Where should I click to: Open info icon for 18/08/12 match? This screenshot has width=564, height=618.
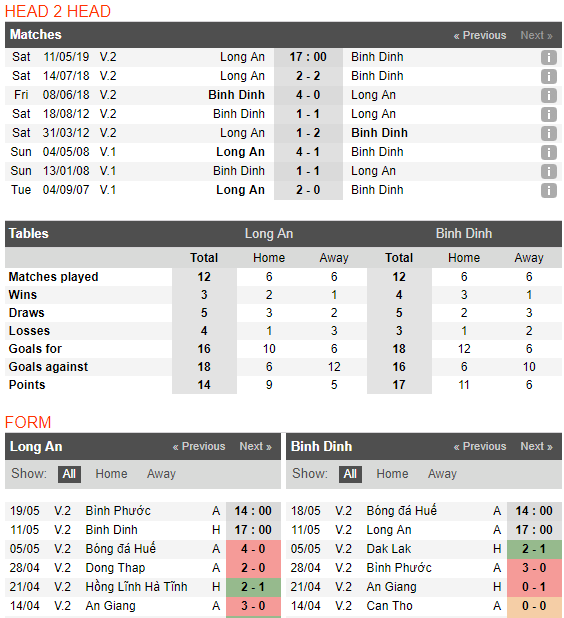548,114
